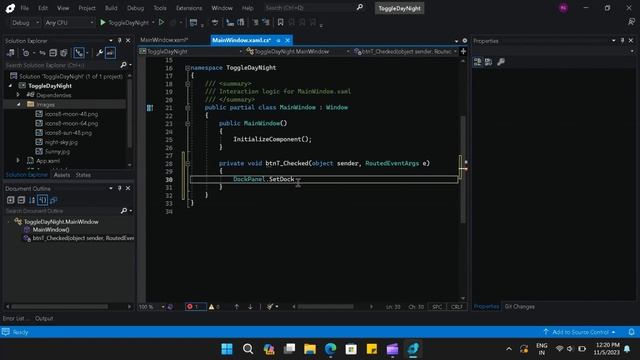Open the Any CPU platform dropdown

[69, 23]
